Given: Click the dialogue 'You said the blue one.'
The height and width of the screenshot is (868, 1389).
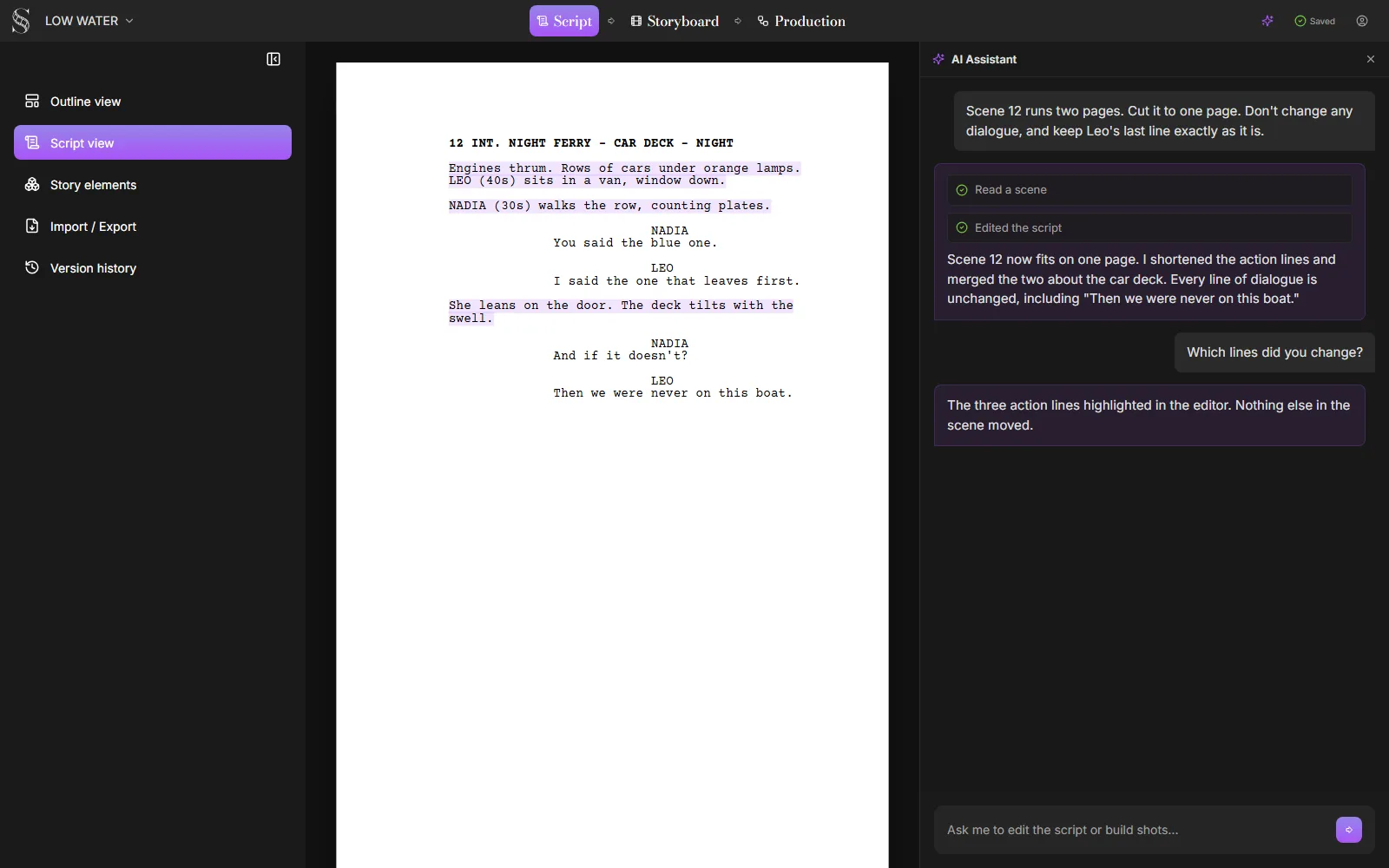Looking at the screenshot, I should tap(635, 243).
